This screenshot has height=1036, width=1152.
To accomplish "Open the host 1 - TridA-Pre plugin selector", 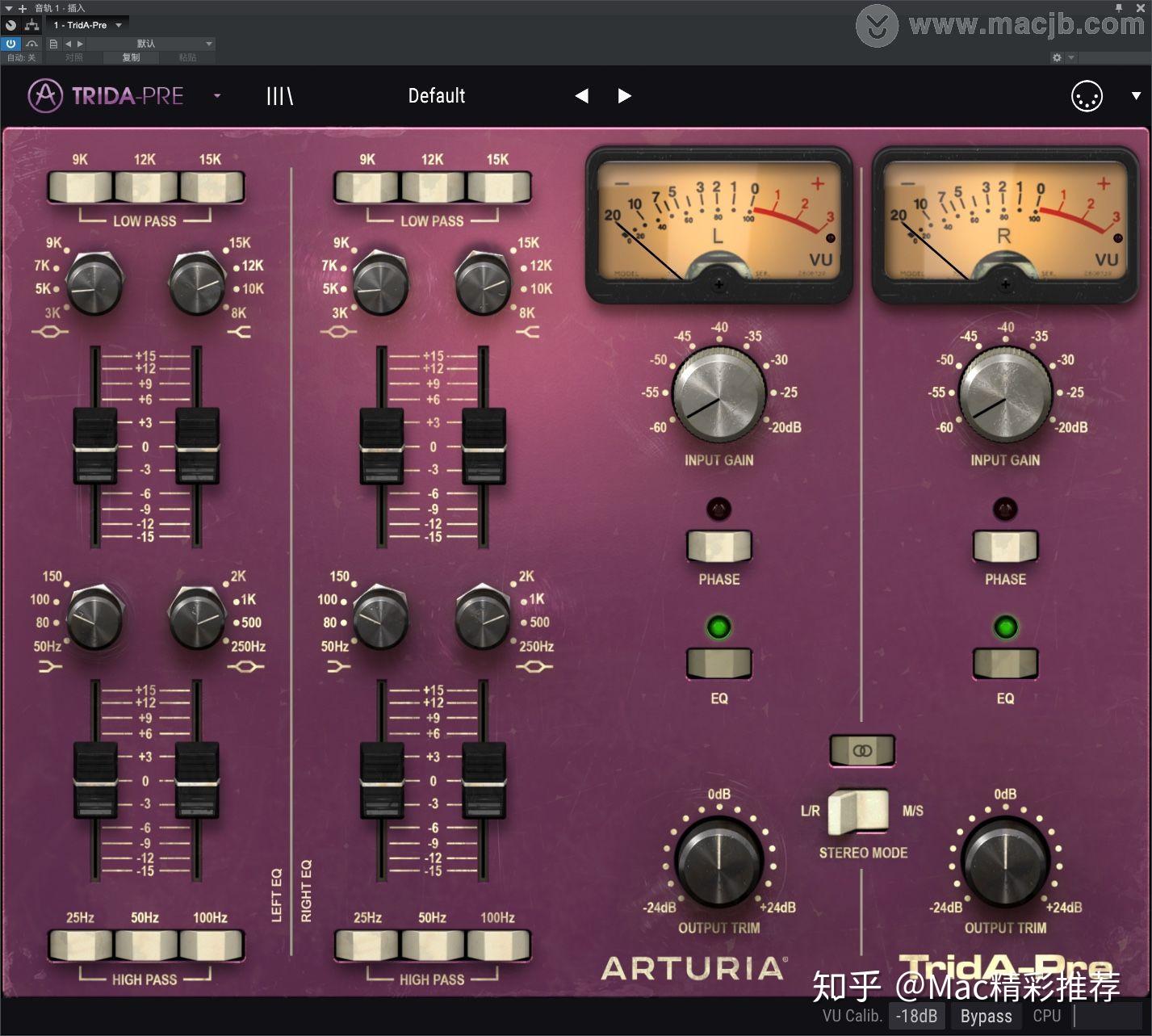I will [88, 25].
